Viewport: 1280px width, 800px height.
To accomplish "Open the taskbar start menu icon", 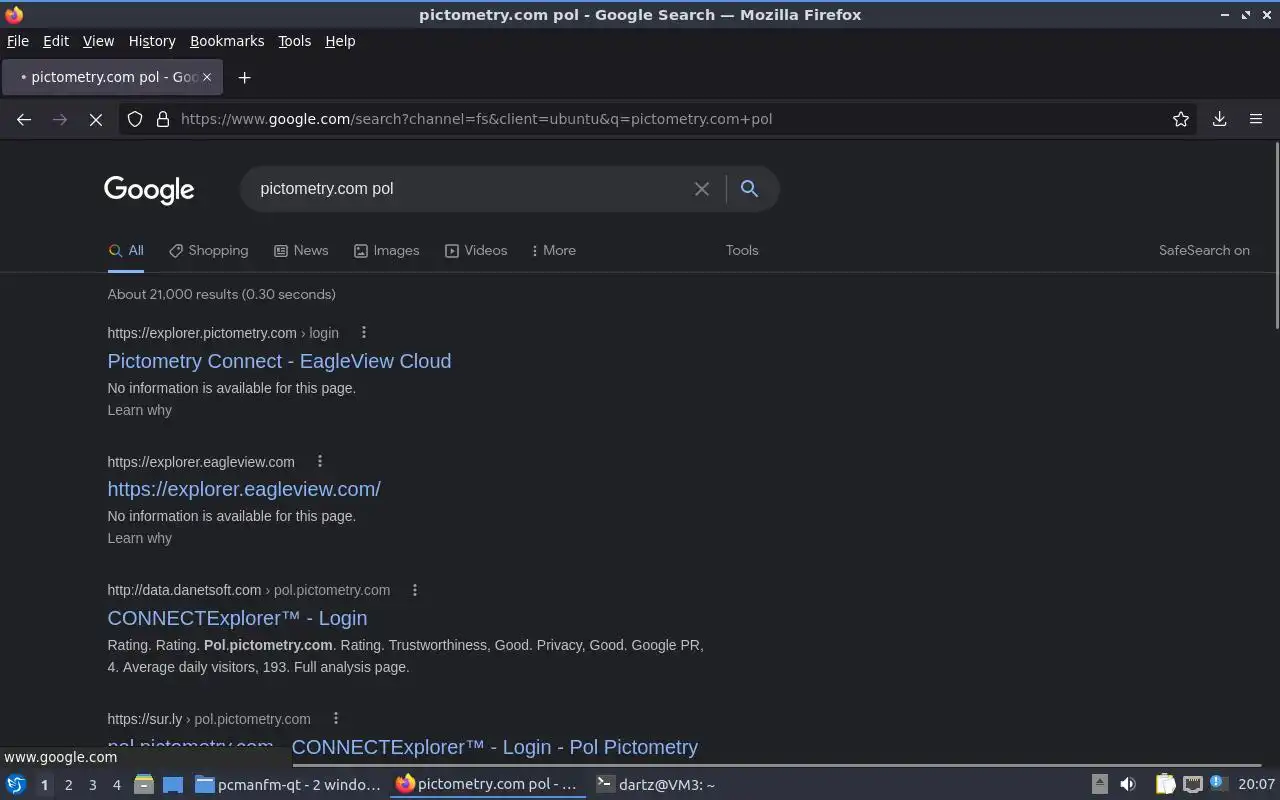I will [x=16, y=784].
